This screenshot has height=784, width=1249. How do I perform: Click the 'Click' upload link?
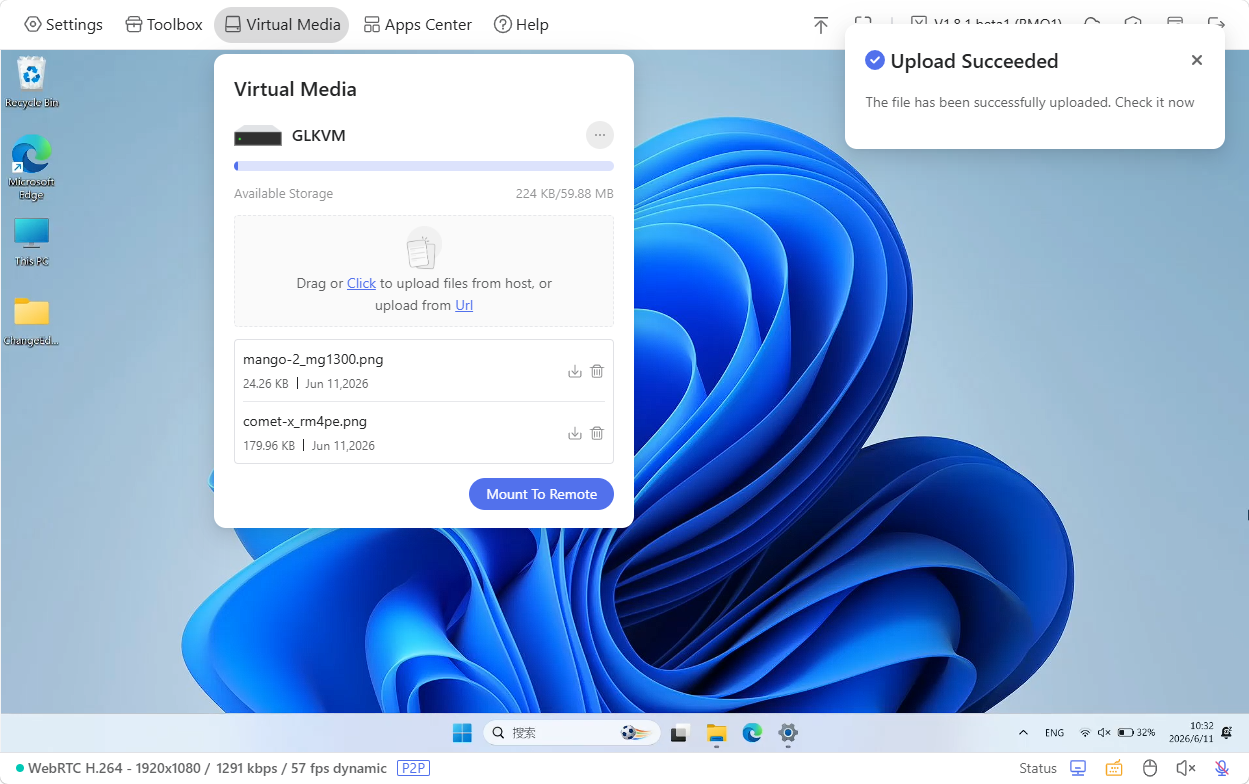click(361, 283)
